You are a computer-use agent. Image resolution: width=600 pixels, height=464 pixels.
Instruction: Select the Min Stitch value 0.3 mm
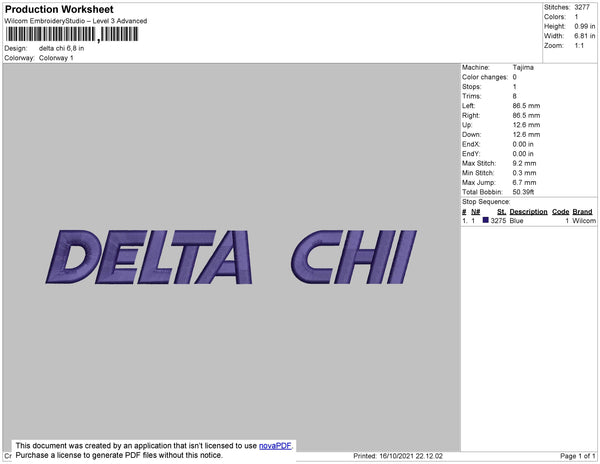pyautogui.click(x=525, y=173)
